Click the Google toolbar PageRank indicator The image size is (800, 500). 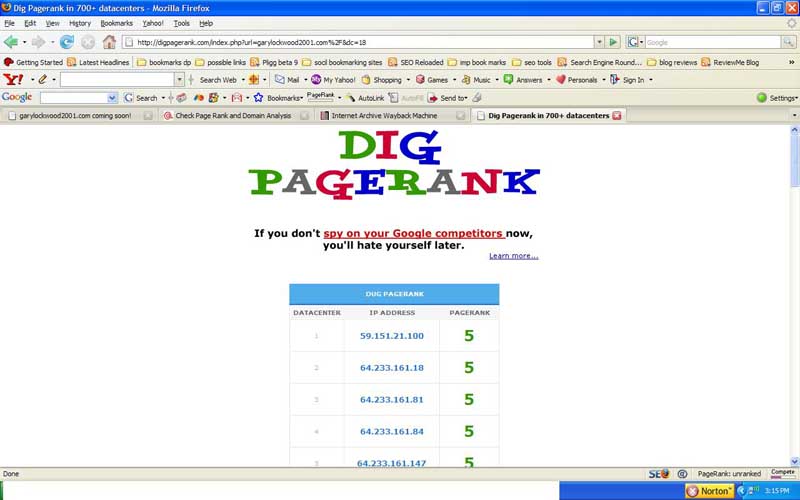pyautogui.click(x=320, y=96)
